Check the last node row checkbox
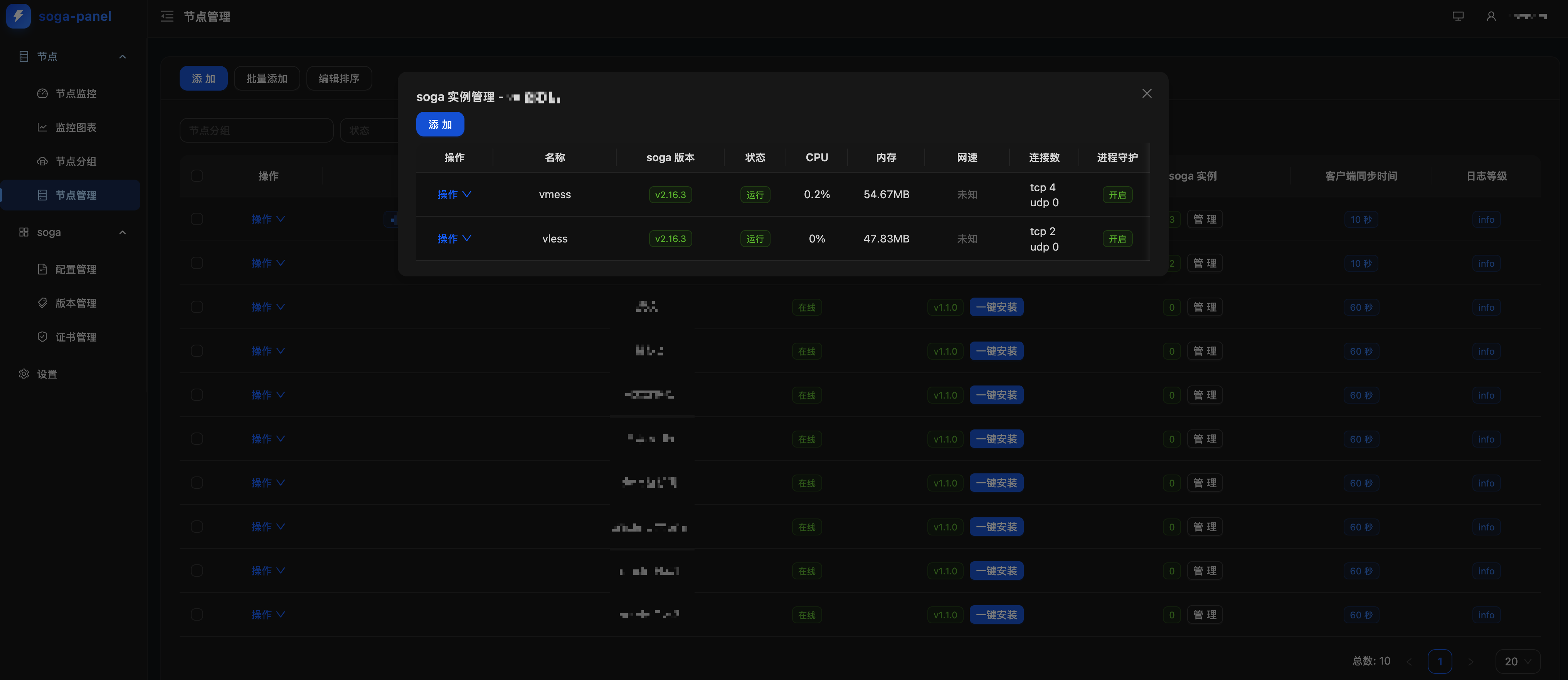The image size is (1568, 680). [x=197, y=614]
